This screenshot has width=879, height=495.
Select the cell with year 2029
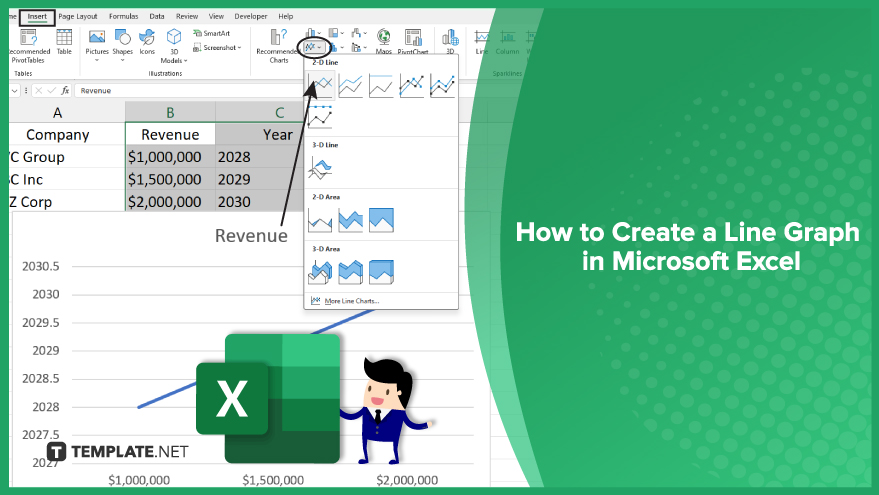[260, 179]
